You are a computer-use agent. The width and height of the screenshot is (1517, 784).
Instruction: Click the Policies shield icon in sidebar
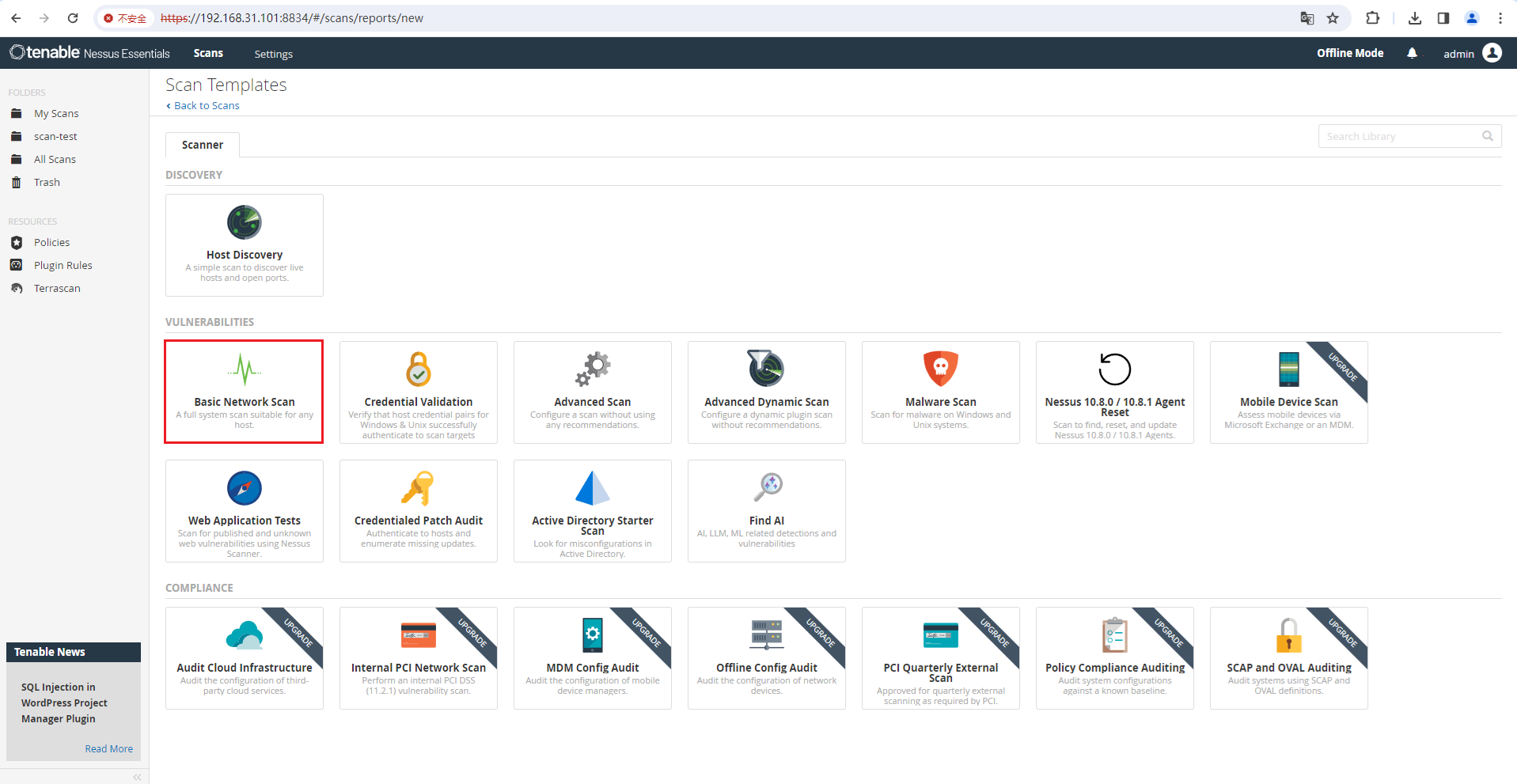point(17,242)
